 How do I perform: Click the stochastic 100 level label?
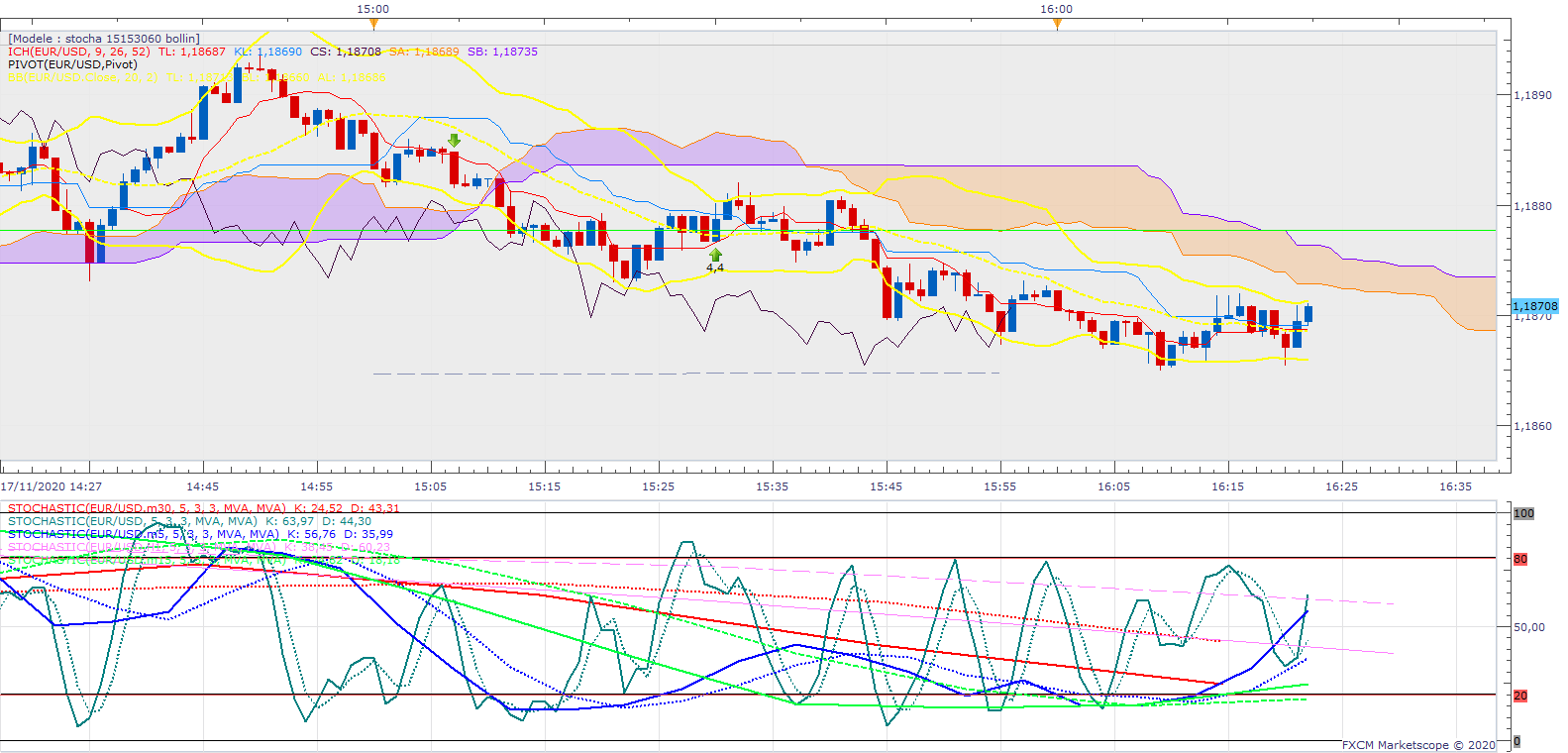tap(1523, 514)
